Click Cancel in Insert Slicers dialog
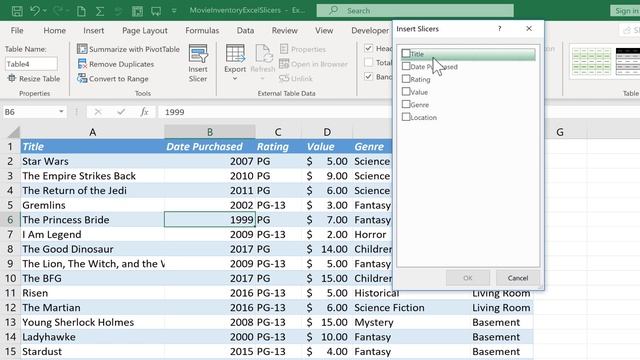 [x=518, y=278]
